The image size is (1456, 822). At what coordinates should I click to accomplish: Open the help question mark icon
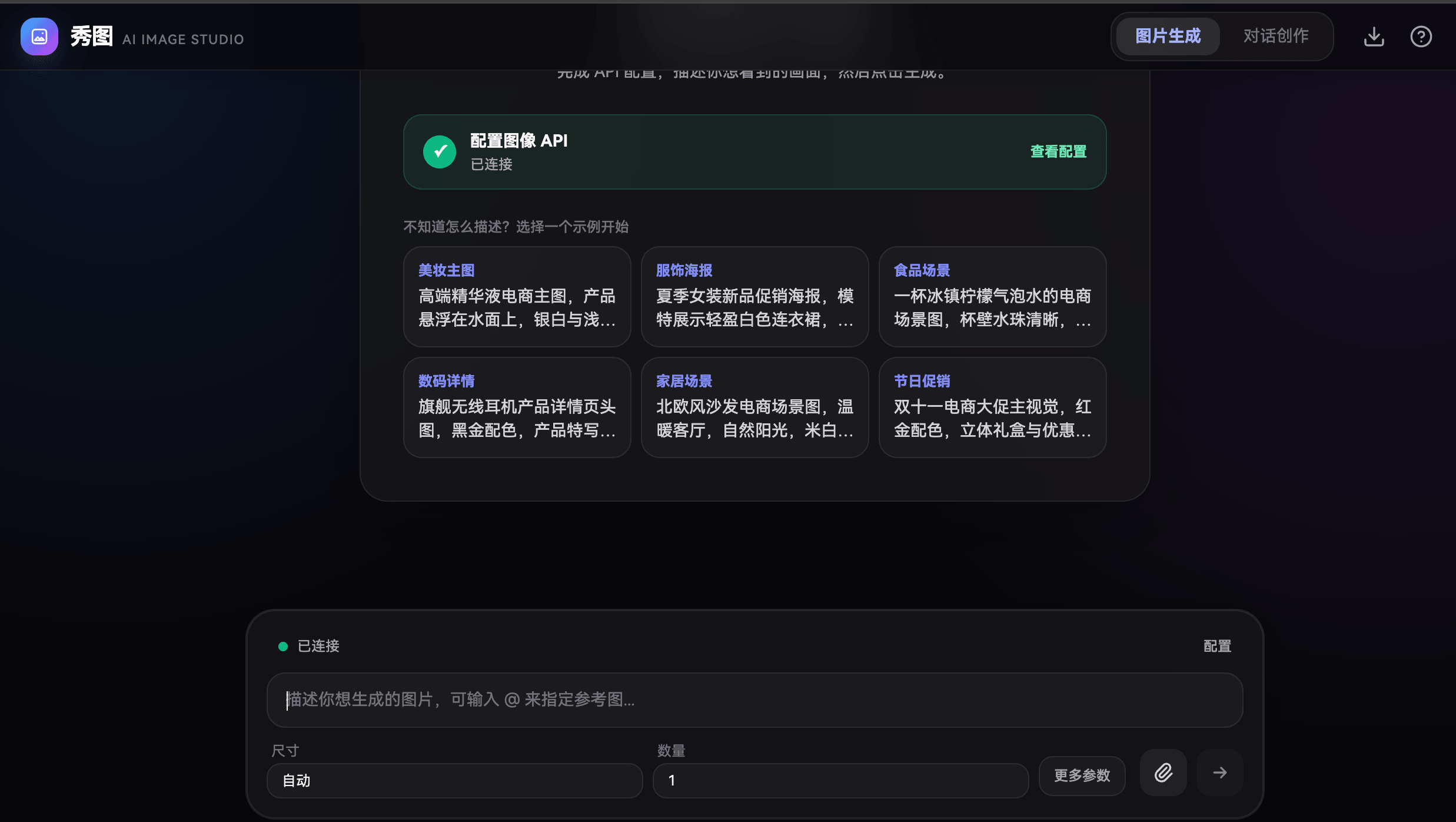point(1421,37)
